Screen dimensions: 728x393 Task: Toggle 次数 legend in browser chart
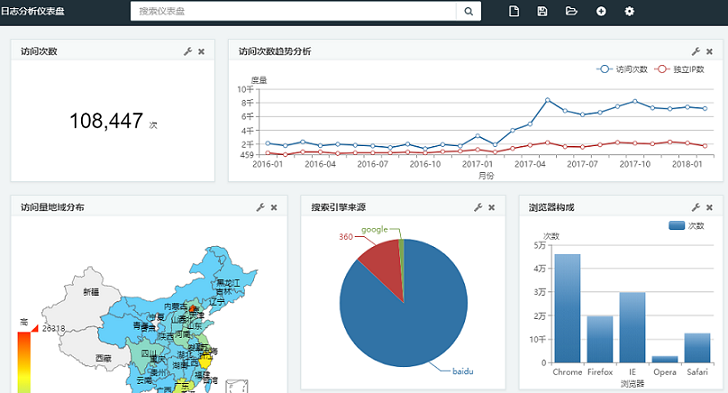[x=687, y=226]
